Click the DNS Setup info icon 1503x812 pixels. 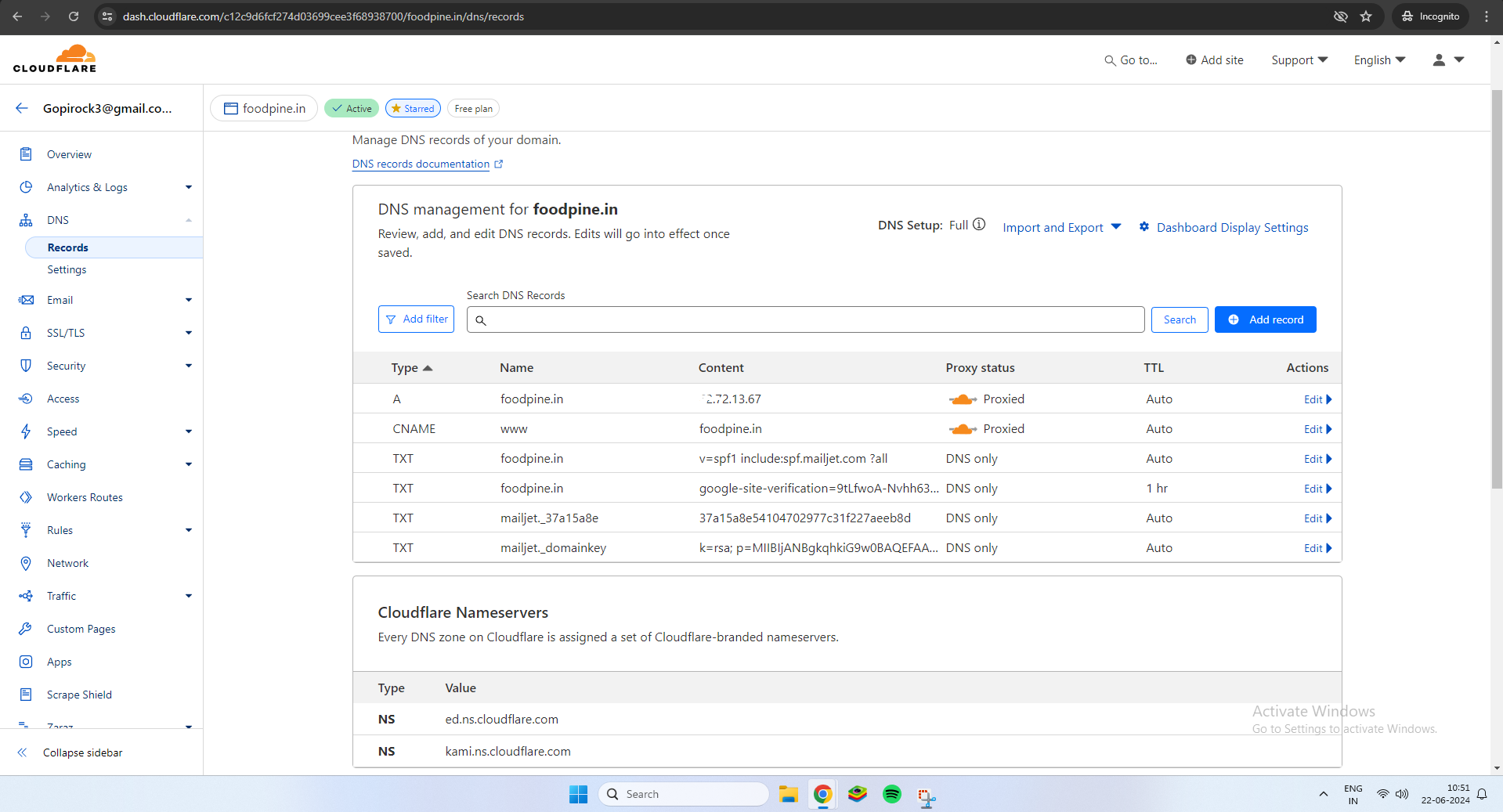(979, 225)
